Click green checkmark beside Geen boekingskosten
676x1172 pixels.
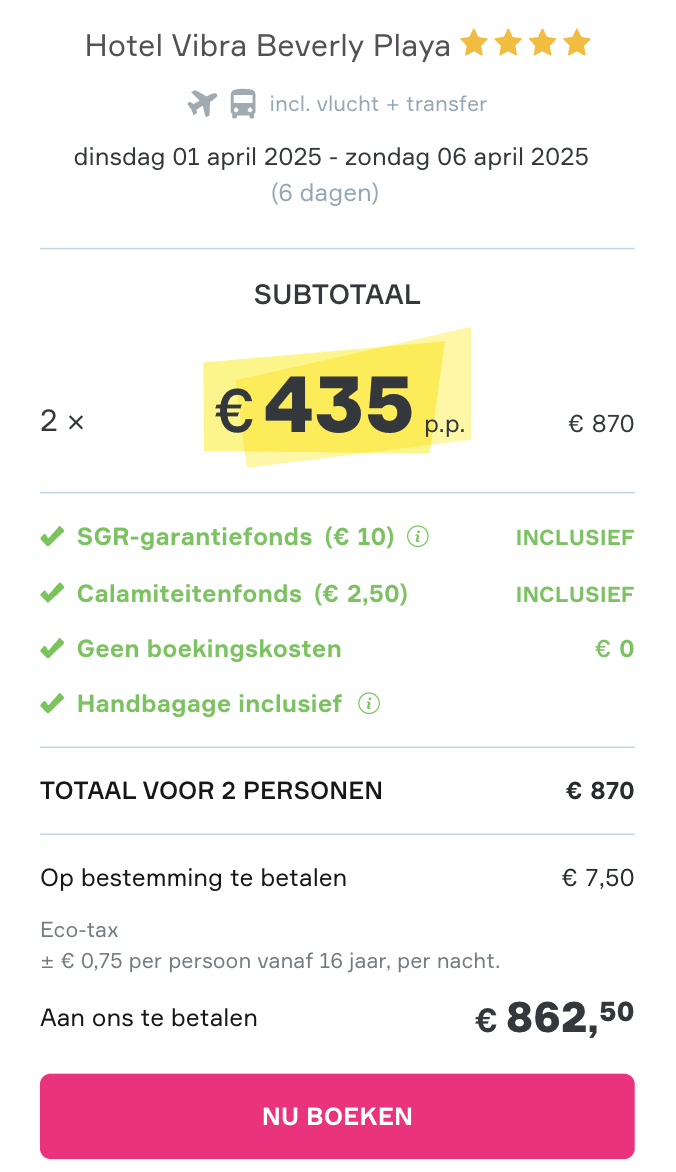coord(52,649)
